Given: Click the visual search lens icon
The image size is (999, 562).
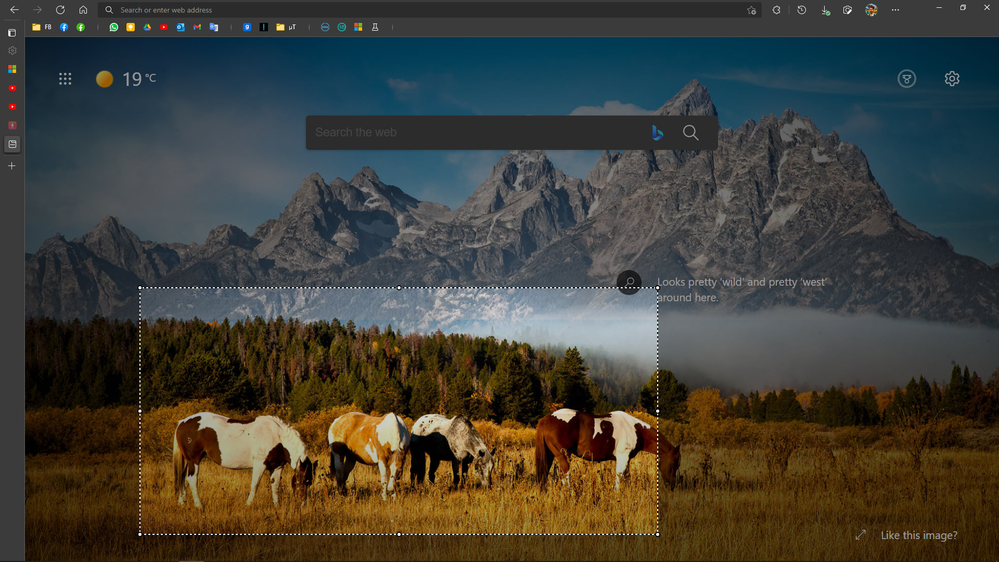Looking at the screenshot, I should pos(629,282).
